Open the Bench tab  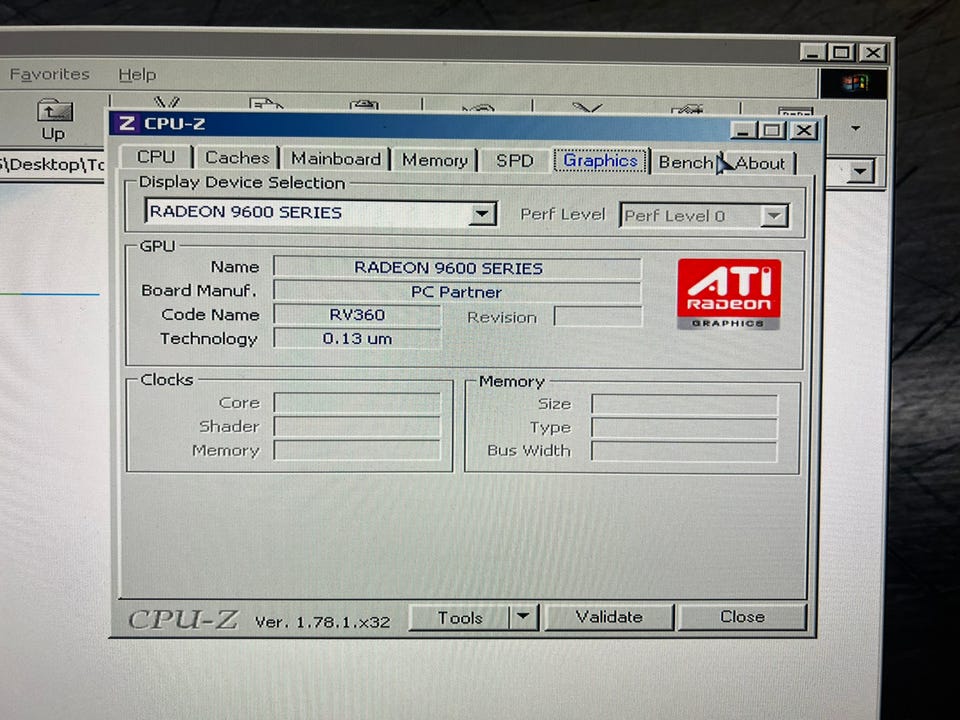pos(685,162)
